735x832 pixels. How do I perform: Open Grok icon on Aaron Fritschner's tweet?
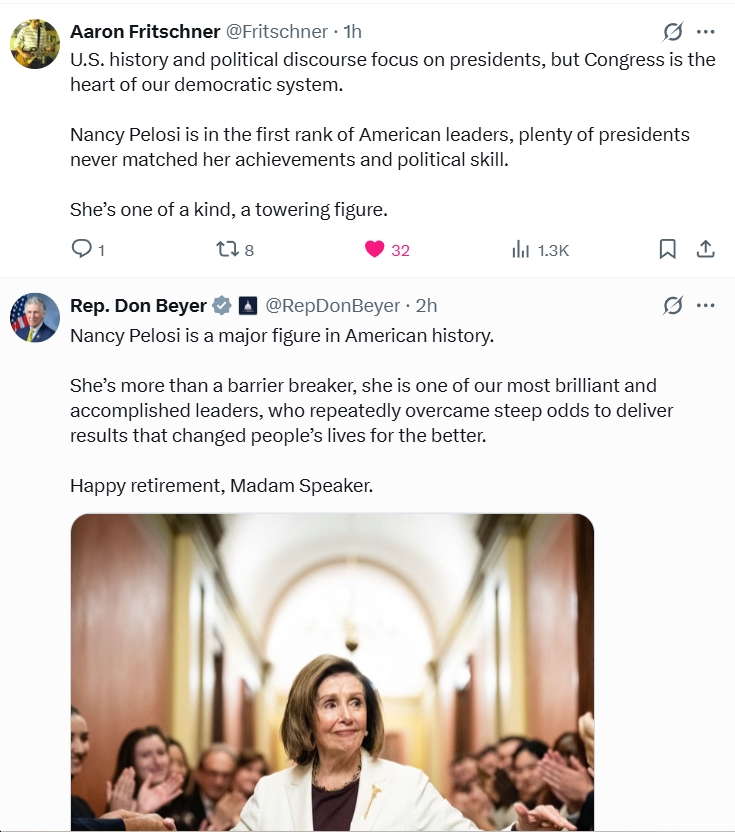pos(673,32)
